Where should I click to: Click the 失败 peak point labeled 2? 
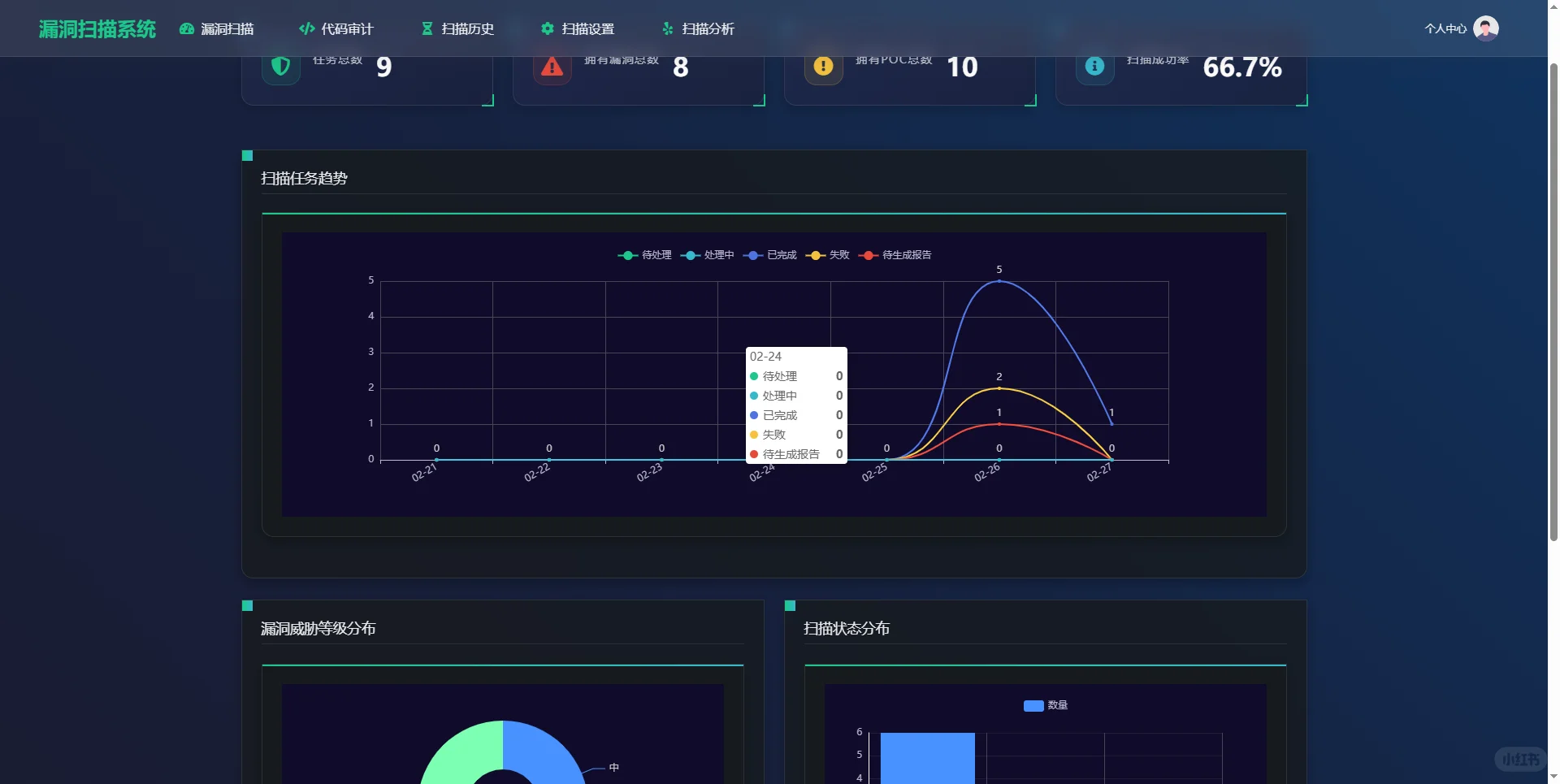999,388
